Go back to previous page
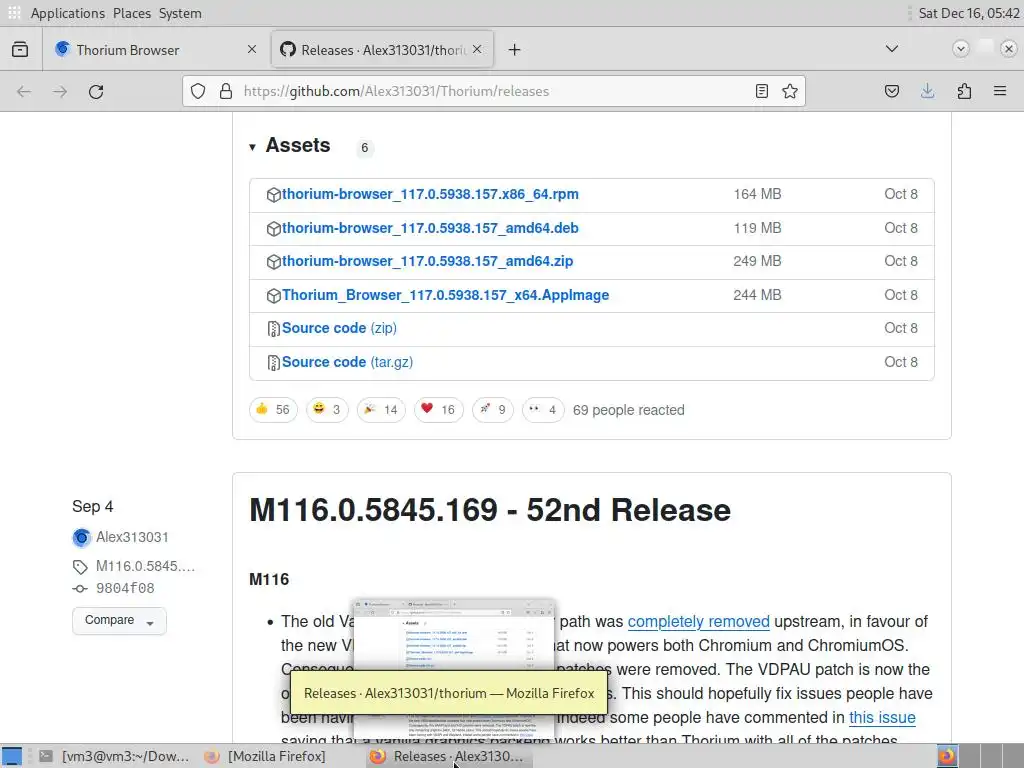 click(x=24, y=91)
